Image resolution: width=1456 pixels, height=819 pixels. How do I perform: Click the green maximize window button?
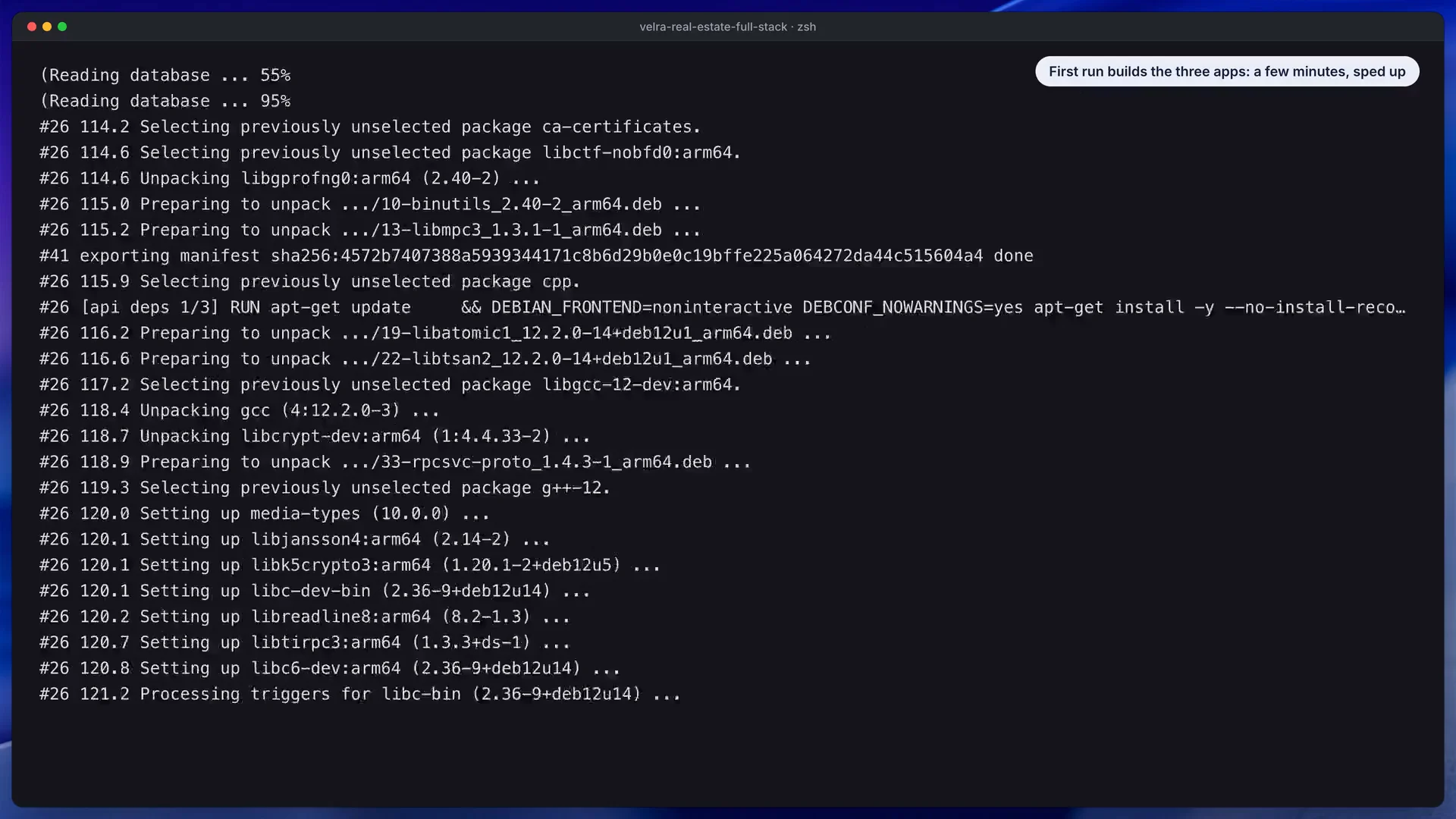(62, 27)
